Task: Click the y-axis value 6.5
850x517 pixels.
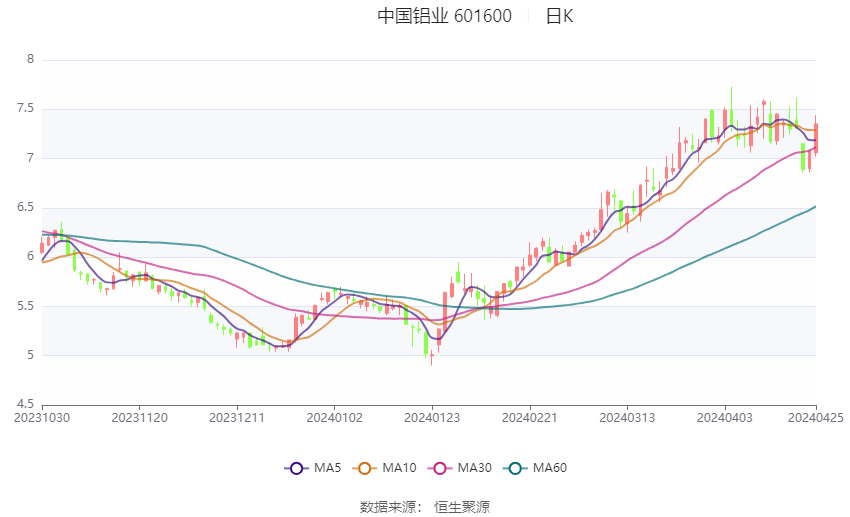Action: (x=25, y=207)
